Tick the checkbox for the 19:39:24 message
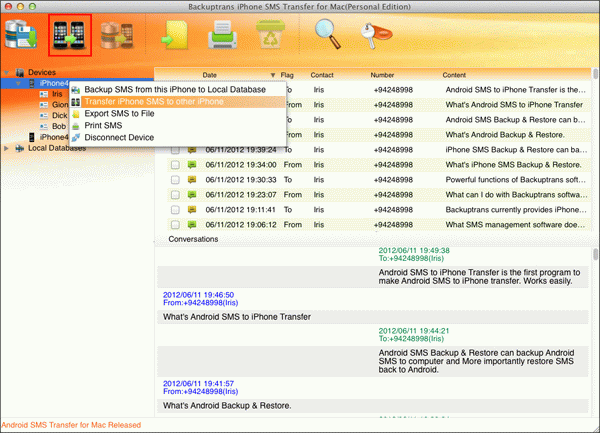Screen dimensions: 600x433 coord(175,150)
